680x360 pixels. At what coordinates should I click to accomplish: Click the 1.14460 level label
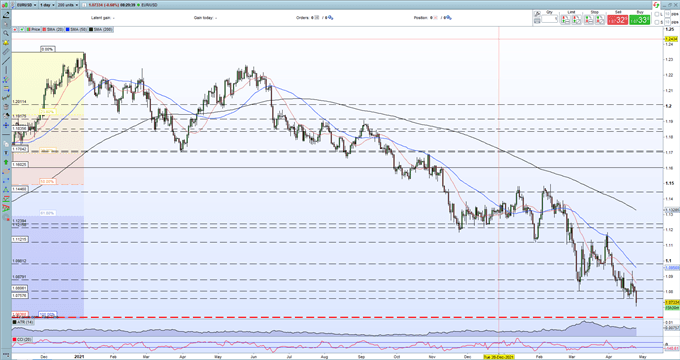[20, 189]
